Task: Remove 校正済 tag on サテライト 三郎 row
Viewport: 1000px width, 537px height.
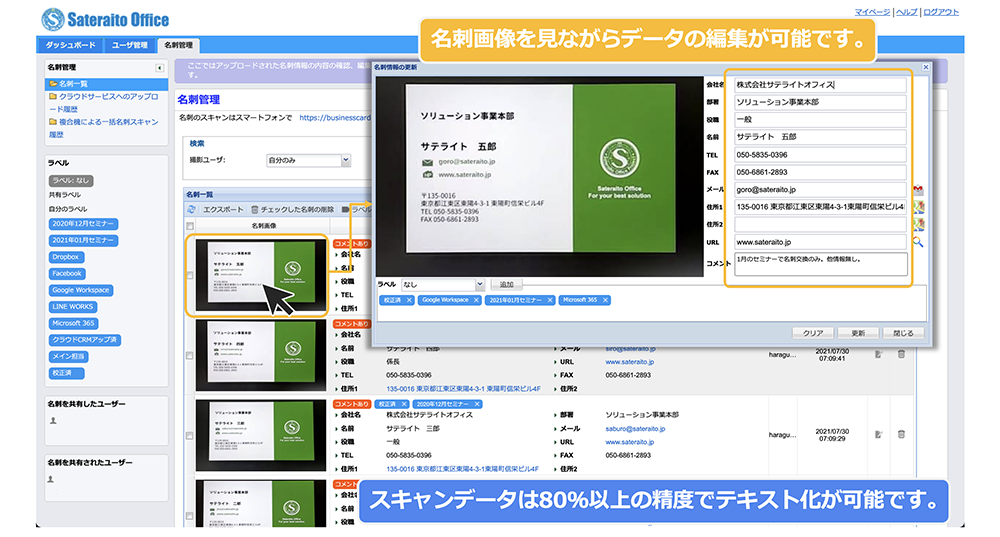Action: click(x=404, y=404)
